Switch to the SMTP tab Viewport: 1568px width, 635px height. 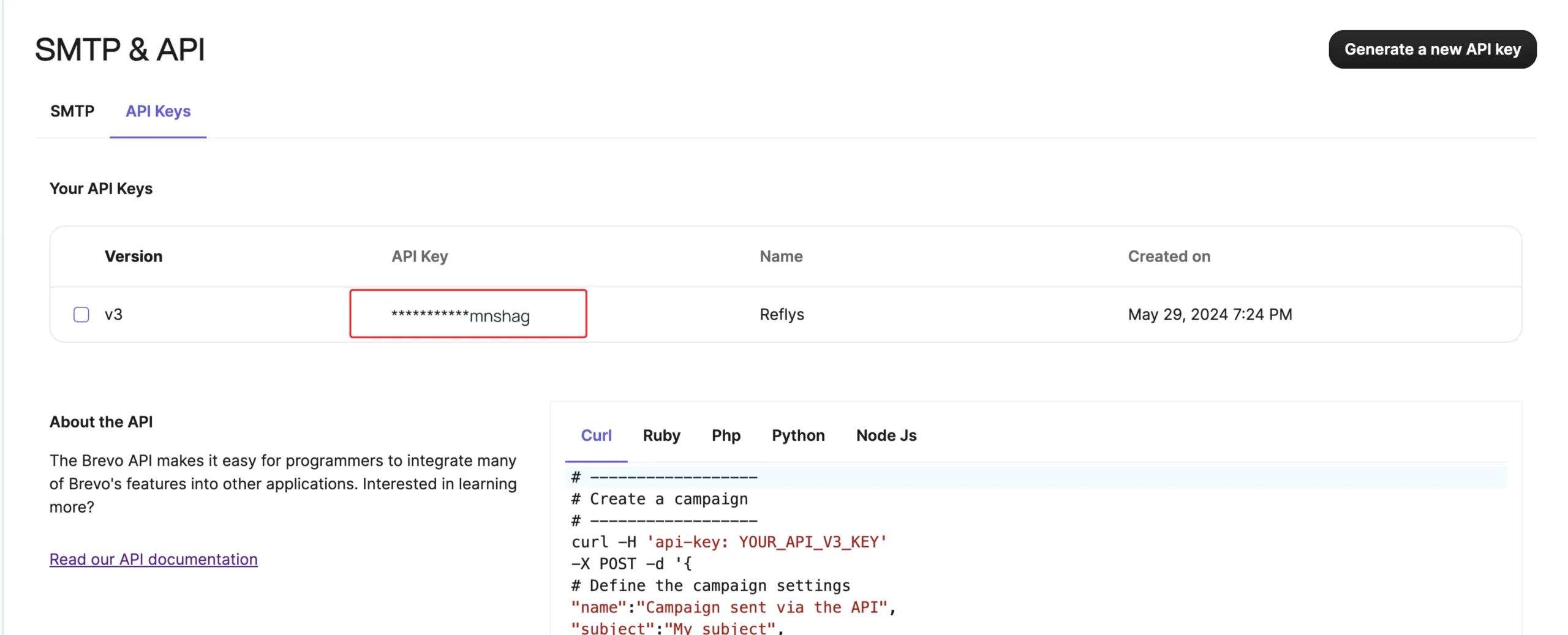pos(72,111)
